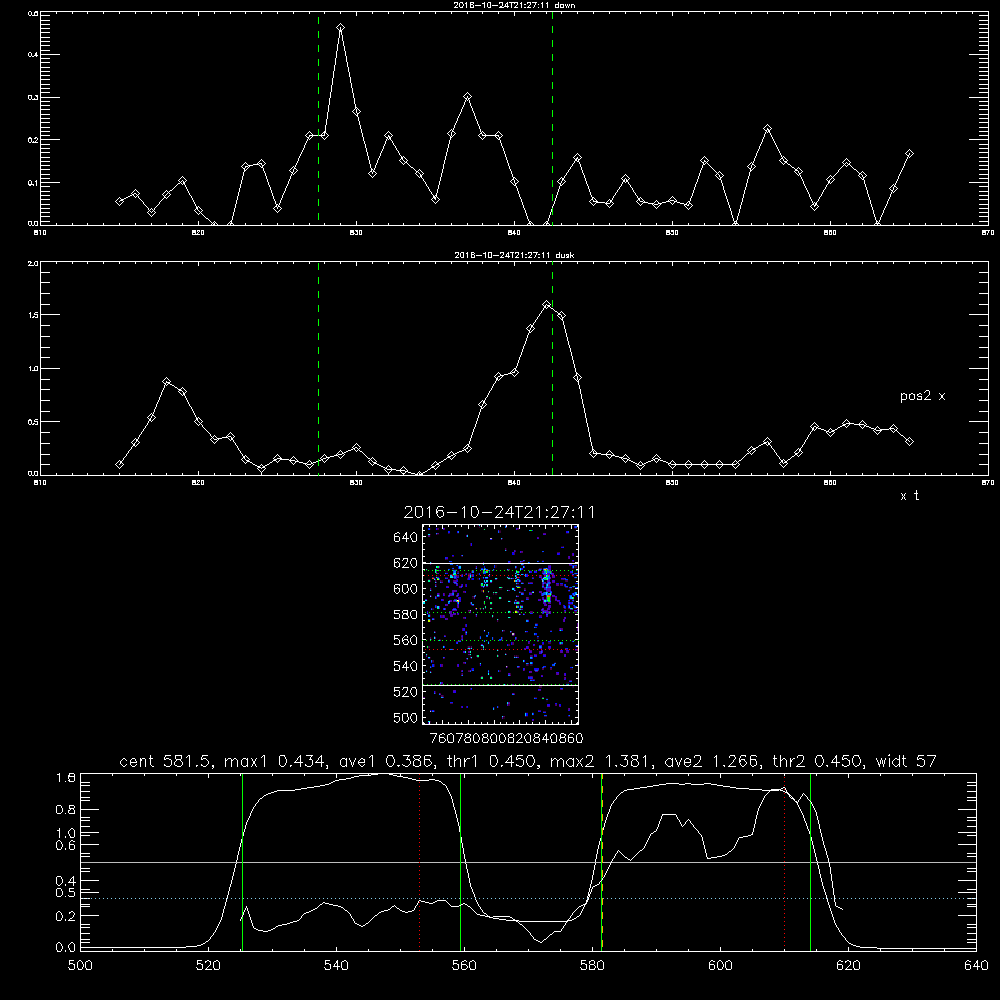Click the 640 x-axis label of bottom plot

(x=976, y=966)
